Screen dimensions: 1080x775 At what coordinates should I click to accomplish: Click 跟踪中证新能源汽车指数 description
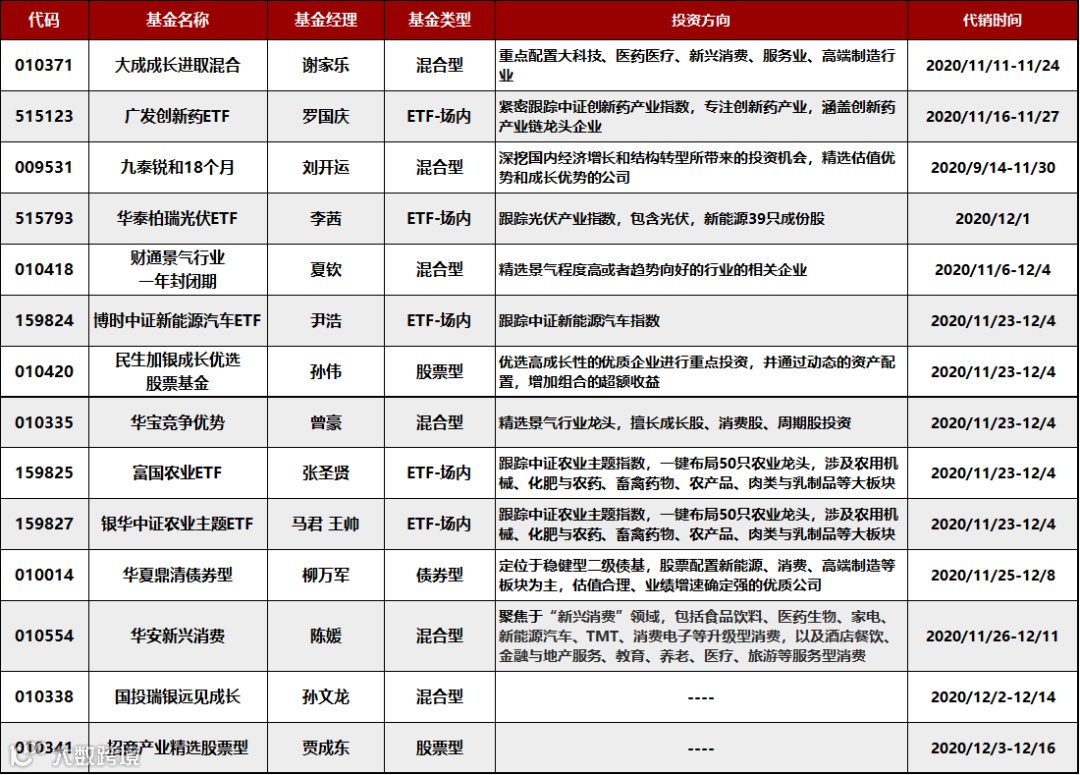point(579,320)
